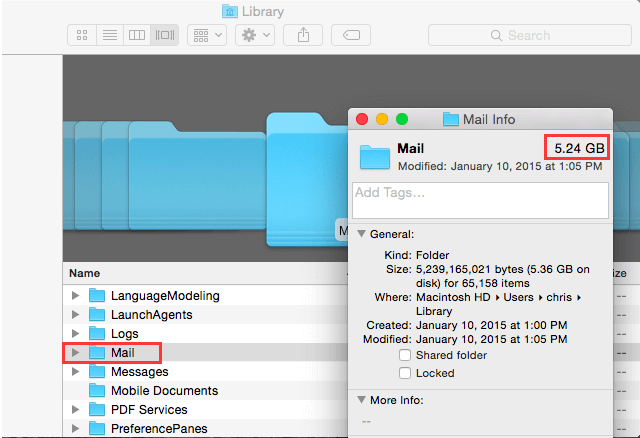Expand the PDF Services folder
This screenshot has width=640, height=438.
75,409
